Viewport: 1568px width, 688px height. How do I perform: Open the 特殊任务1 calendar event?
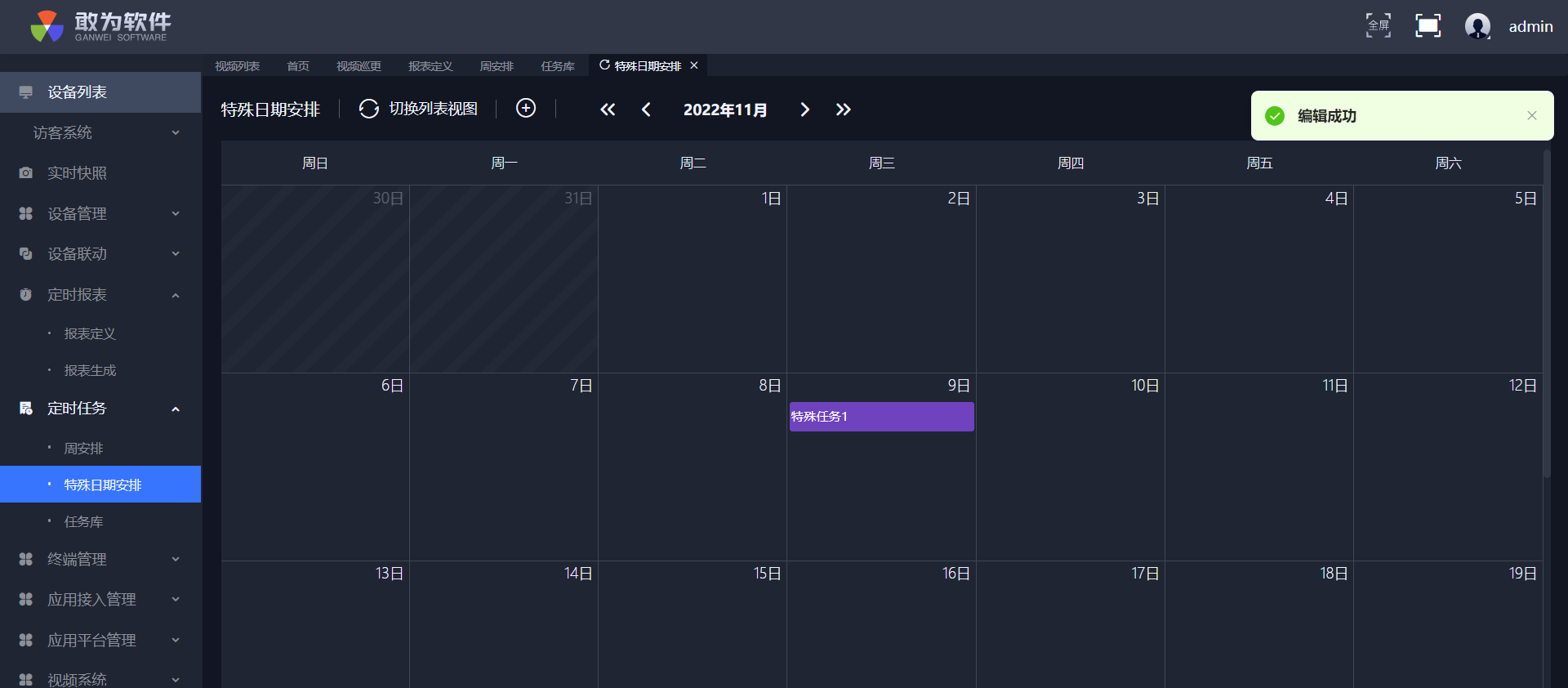click(x=881, y=417)
